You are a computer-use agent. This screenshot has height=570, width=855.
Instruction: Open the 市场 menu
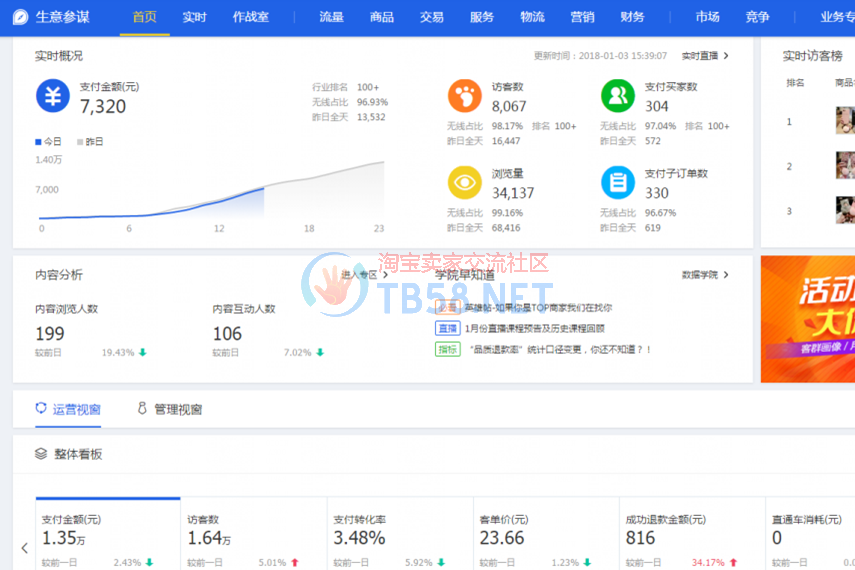(x=708, y=17)
